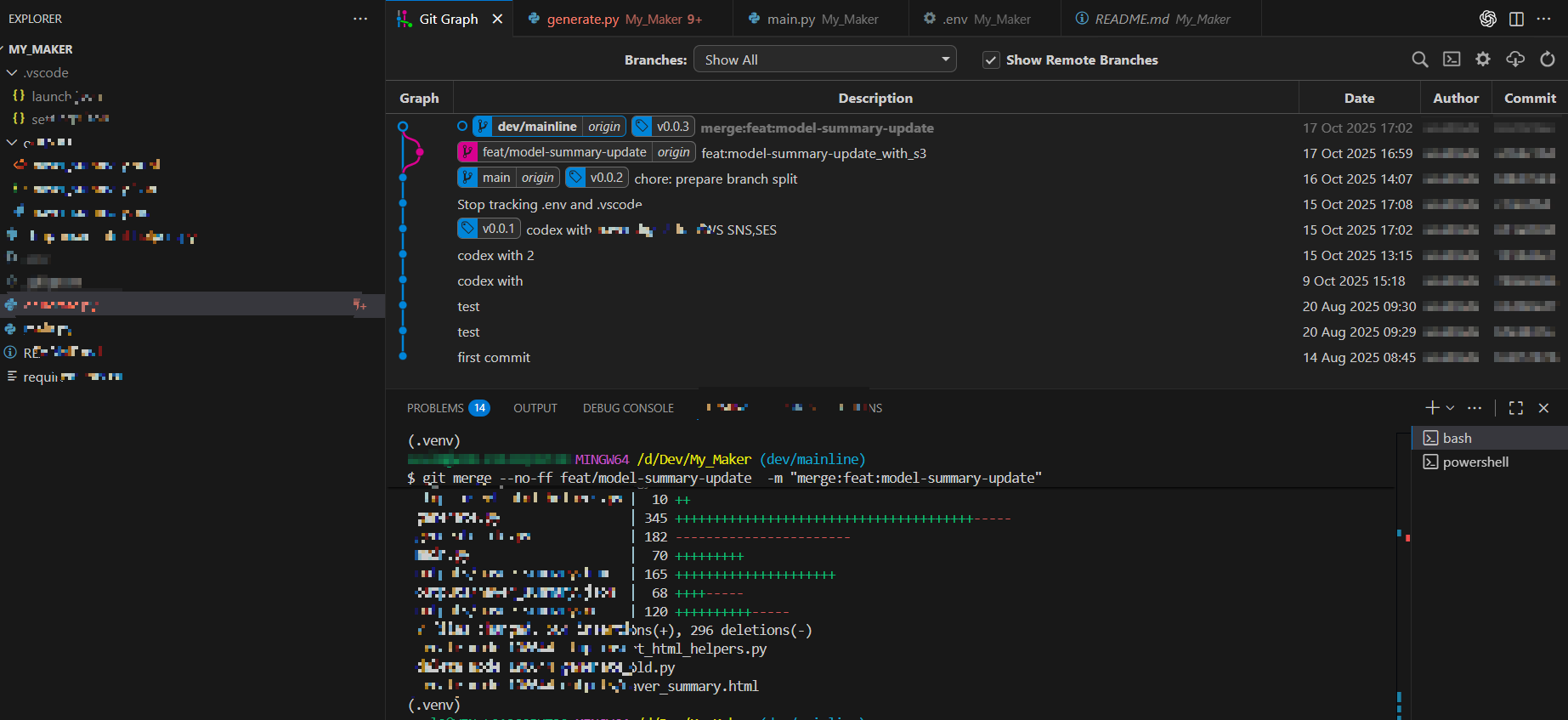
Task: Click the Author column header
Action: (x=1456, y=98)
